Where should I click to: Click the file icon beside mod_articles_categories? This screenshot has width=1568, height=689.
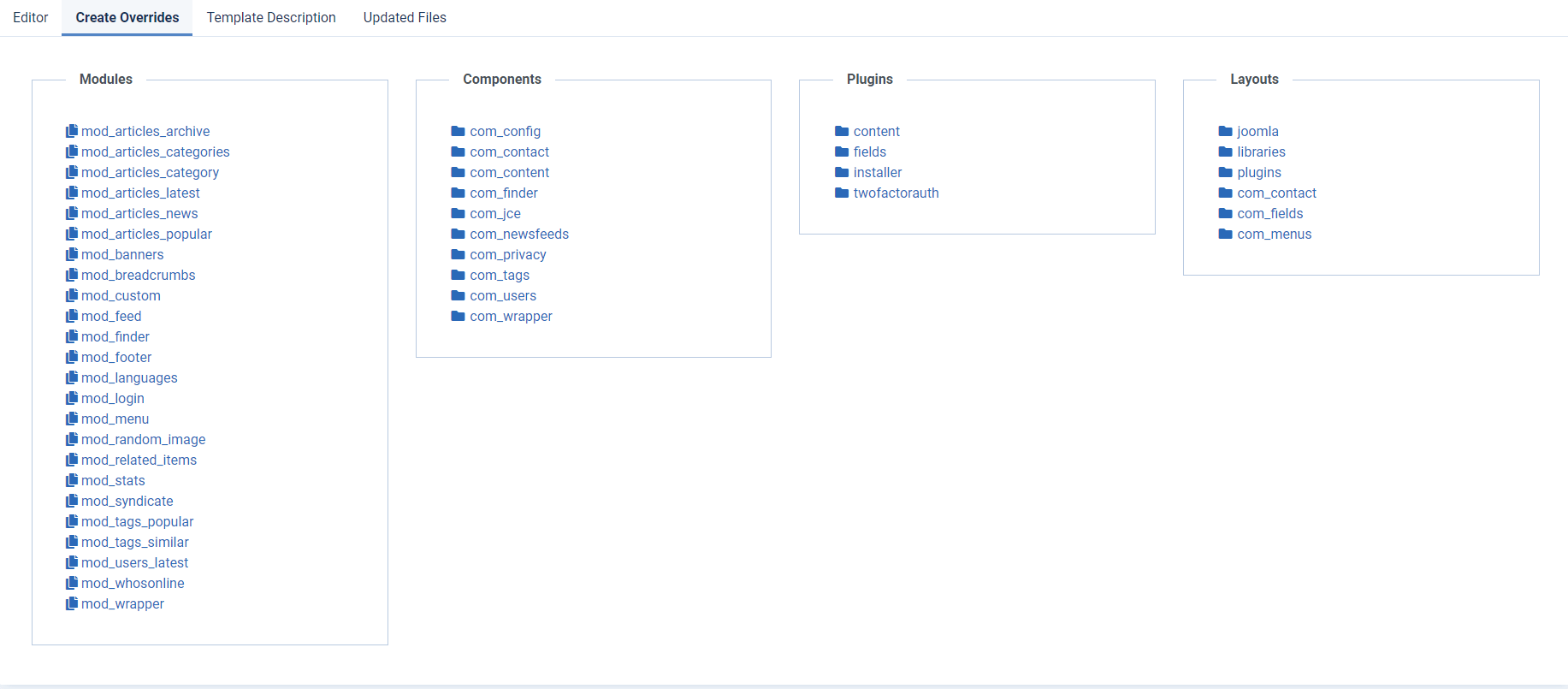(72, 151)
